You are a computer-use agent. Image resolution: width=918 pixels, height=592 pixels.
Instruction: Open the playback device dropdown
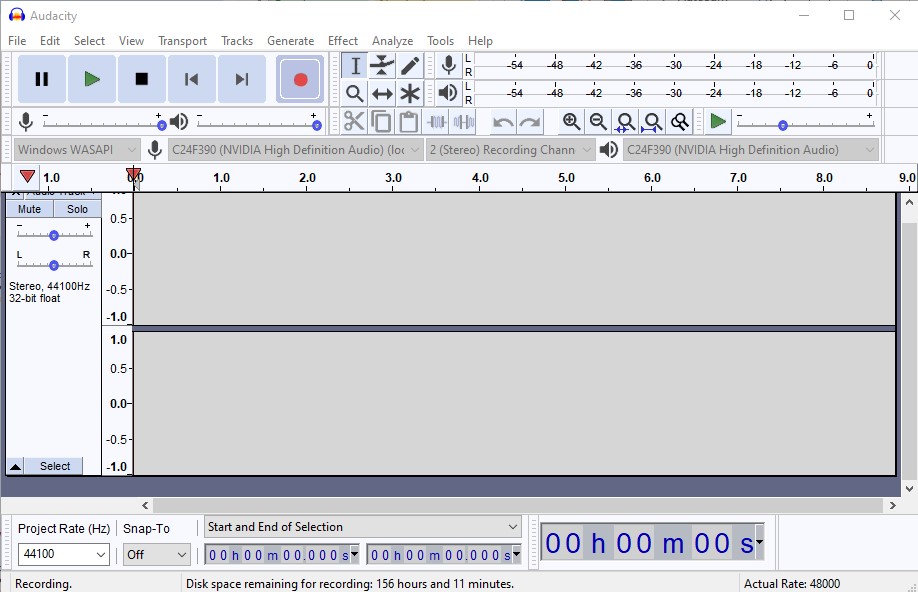(x=751, y=150)
